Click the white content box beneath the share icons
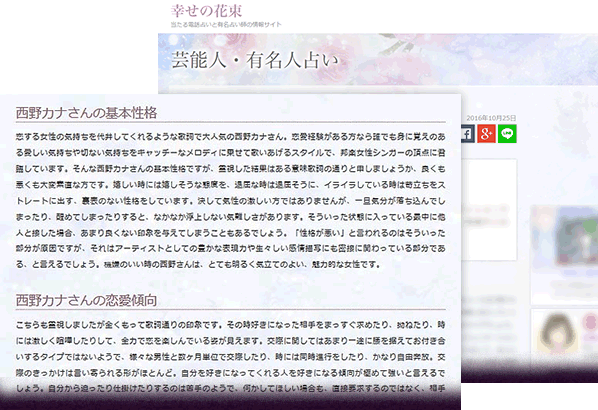The image size is (598, 410). [489, 210]
